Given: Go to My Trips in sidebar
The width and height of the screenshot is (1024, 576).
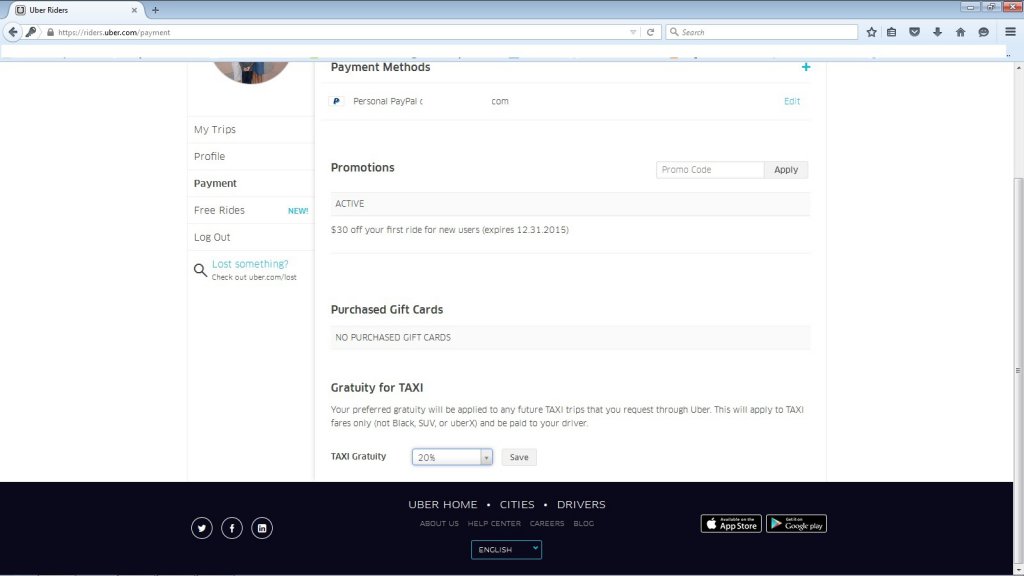Looking at the screenshot, I should pos(215,130).
